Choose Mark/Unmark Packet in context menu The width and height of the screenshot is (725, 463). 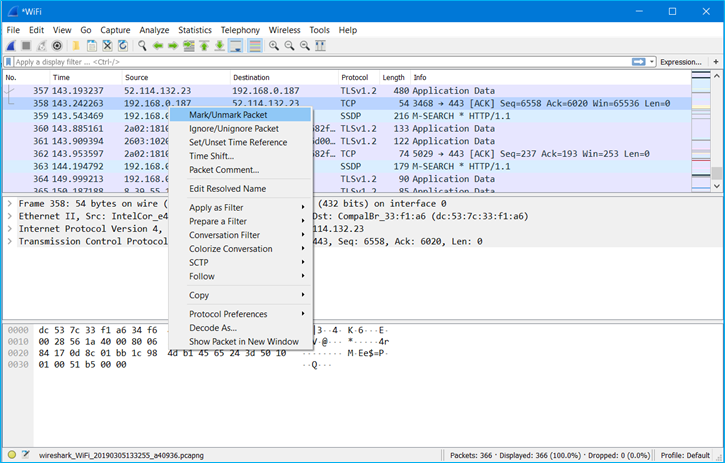click(240, 115)
